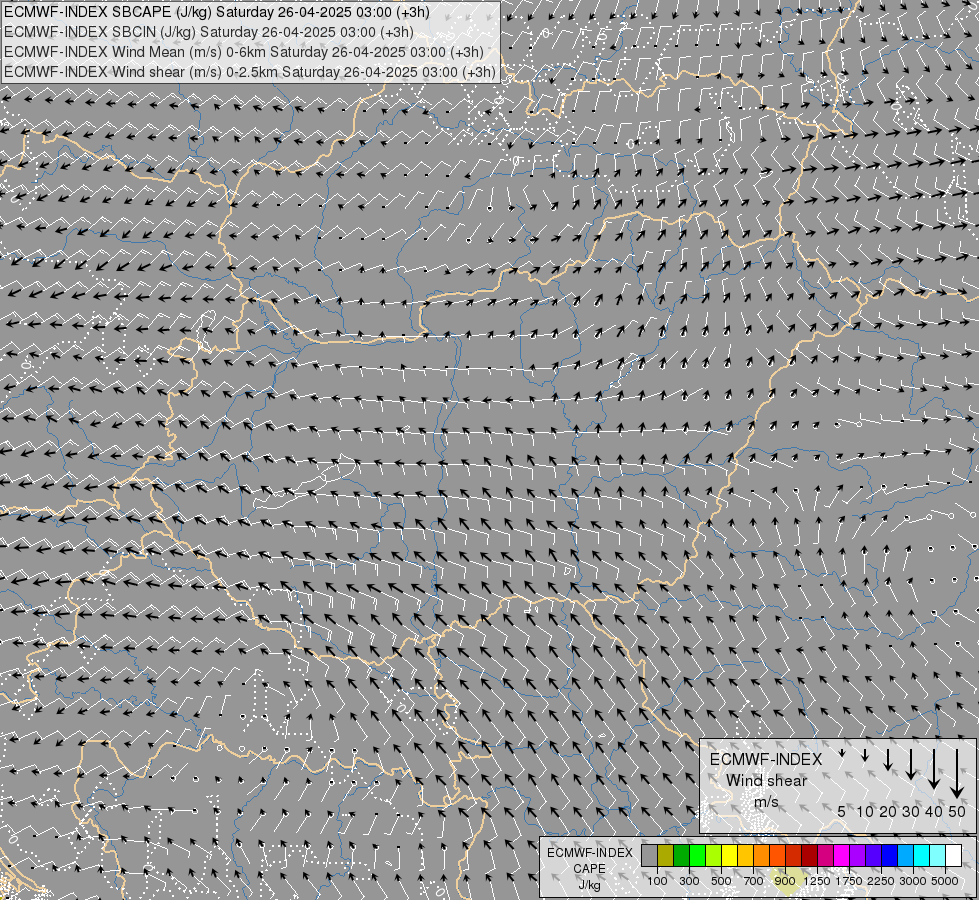Click the 40 m/s wind shear legend arrow
Screen dimensions: 979x900
(934, 769)
